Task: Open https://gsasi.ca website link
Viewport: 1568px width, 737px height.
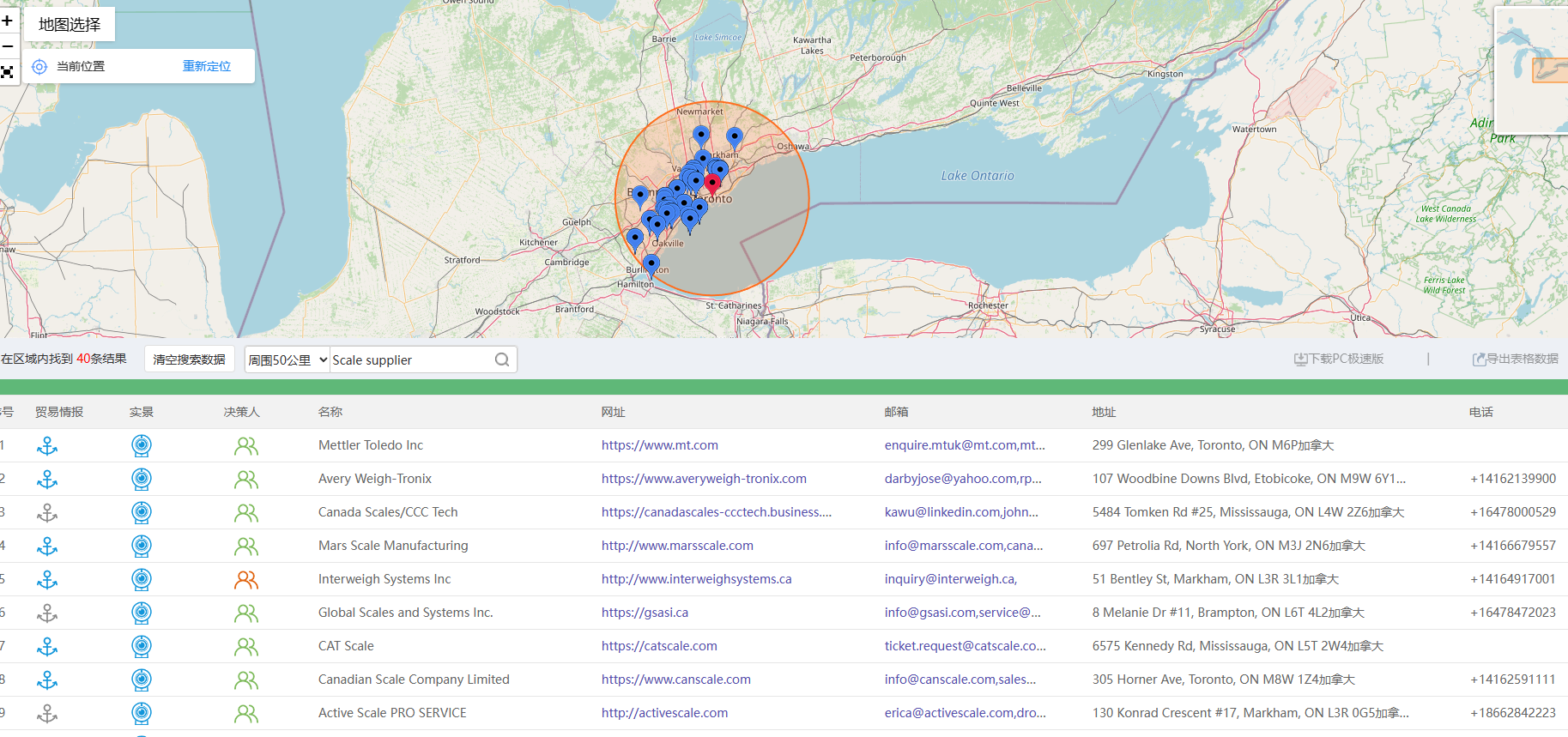Action: pos(645,613)
